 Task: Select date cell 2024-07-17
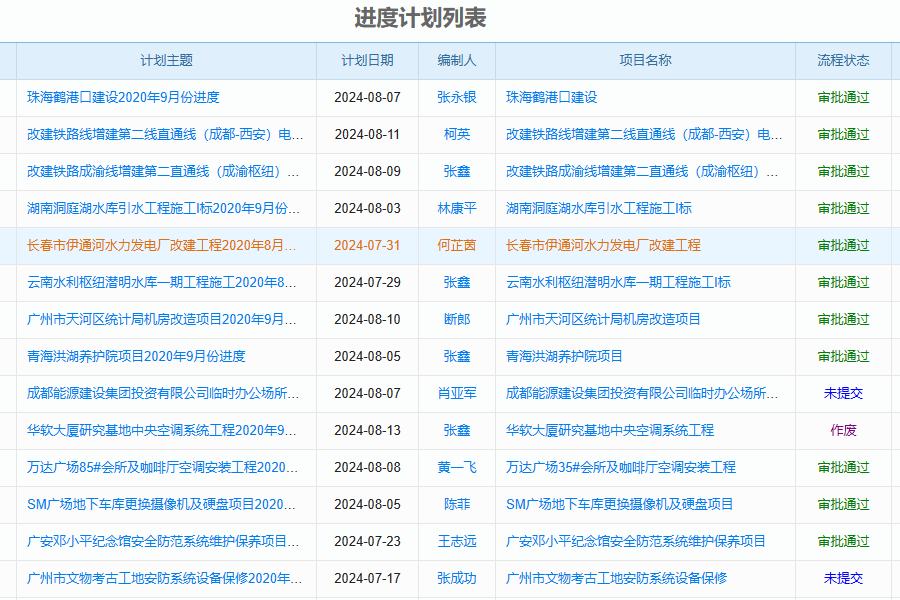367,579
